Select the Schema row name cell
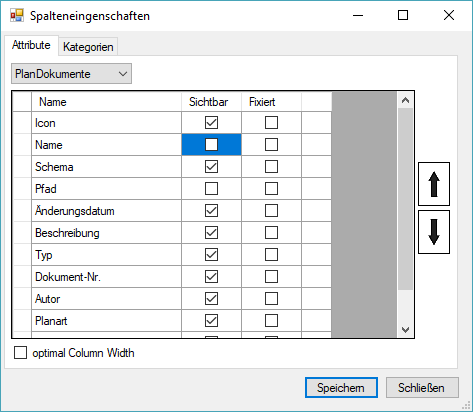 [x=107, y=167]
